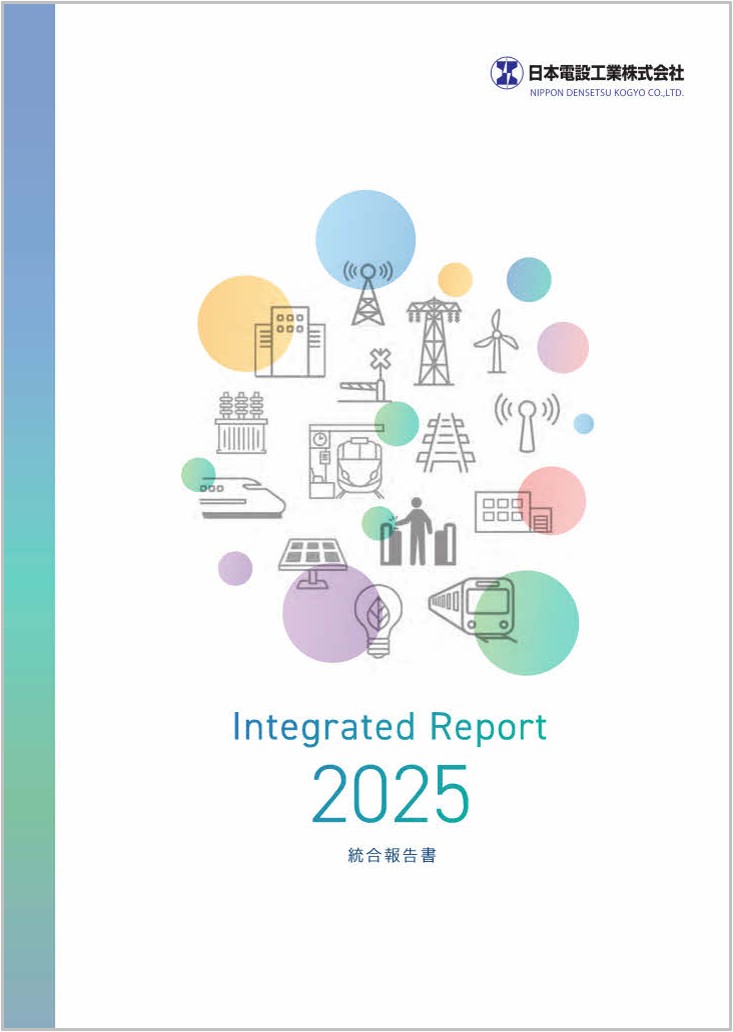Select the power transmission pylon icon
Image resolution: width=733 pixels, height=1032 pixels.
click(x=434, y=341)
